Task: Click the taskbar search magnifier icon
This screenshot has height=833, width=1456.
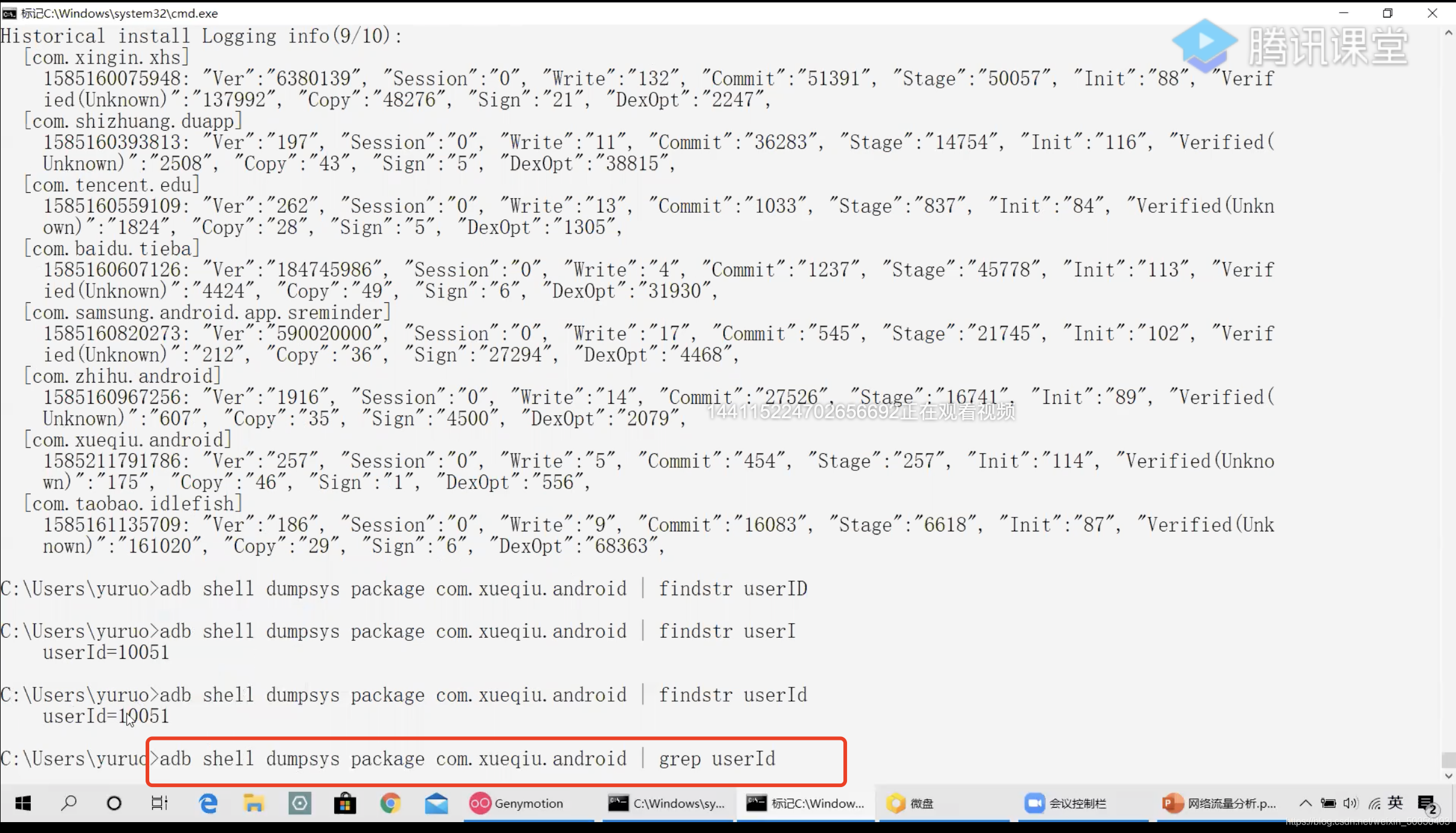Action: click(x=69, y=803)
